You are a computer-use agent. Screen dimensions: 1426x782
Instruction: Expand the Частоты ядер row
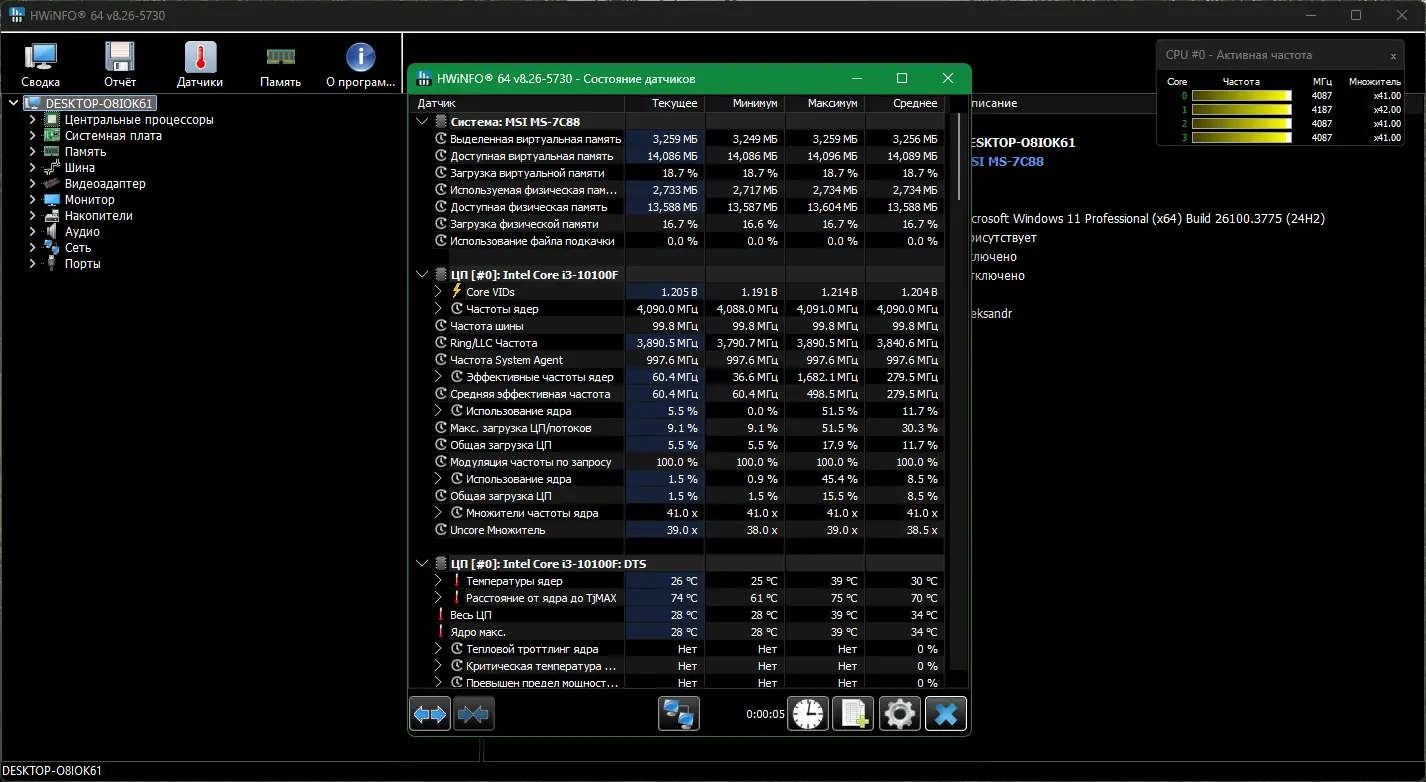click(x=439, y=309)
